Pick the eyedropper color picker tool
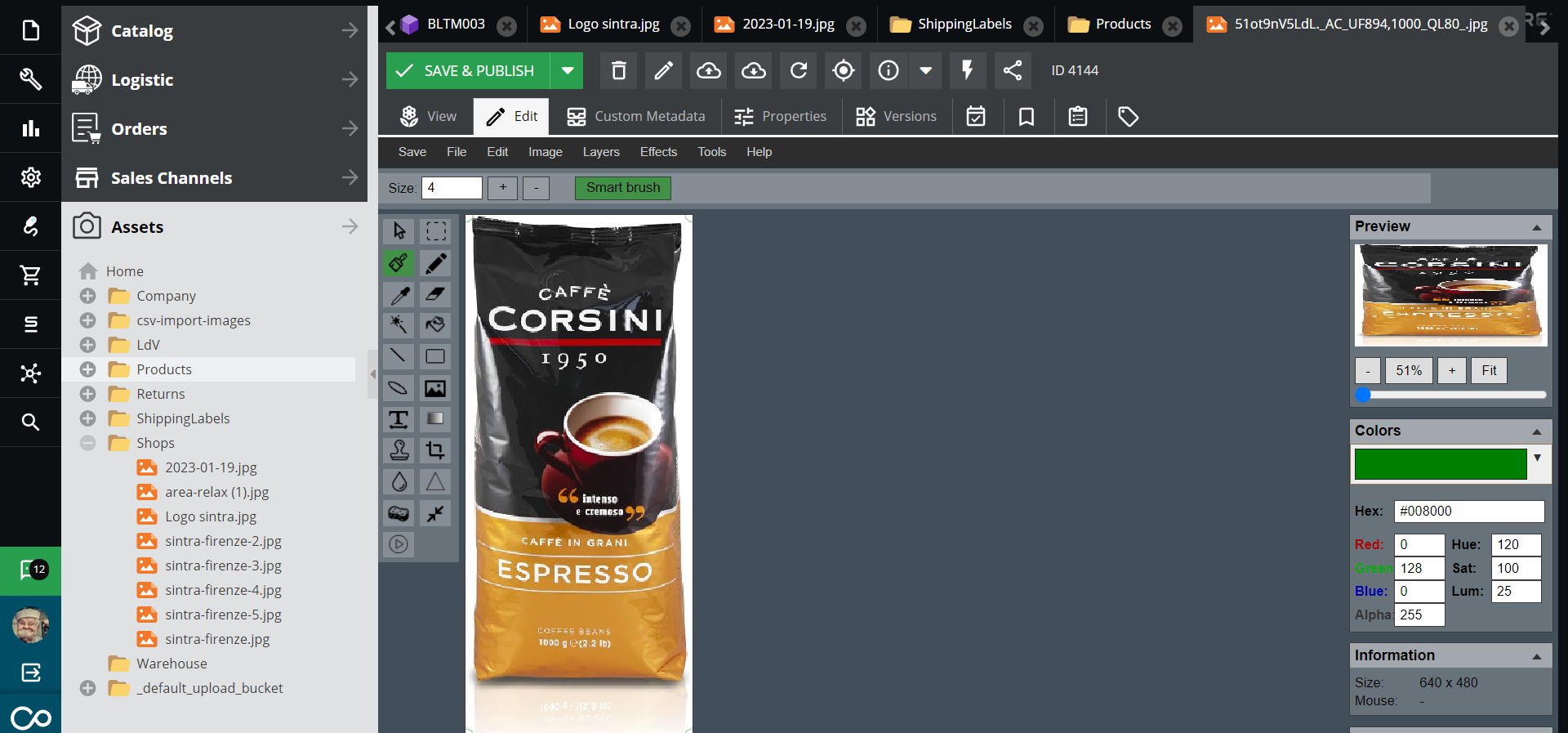 399,294
